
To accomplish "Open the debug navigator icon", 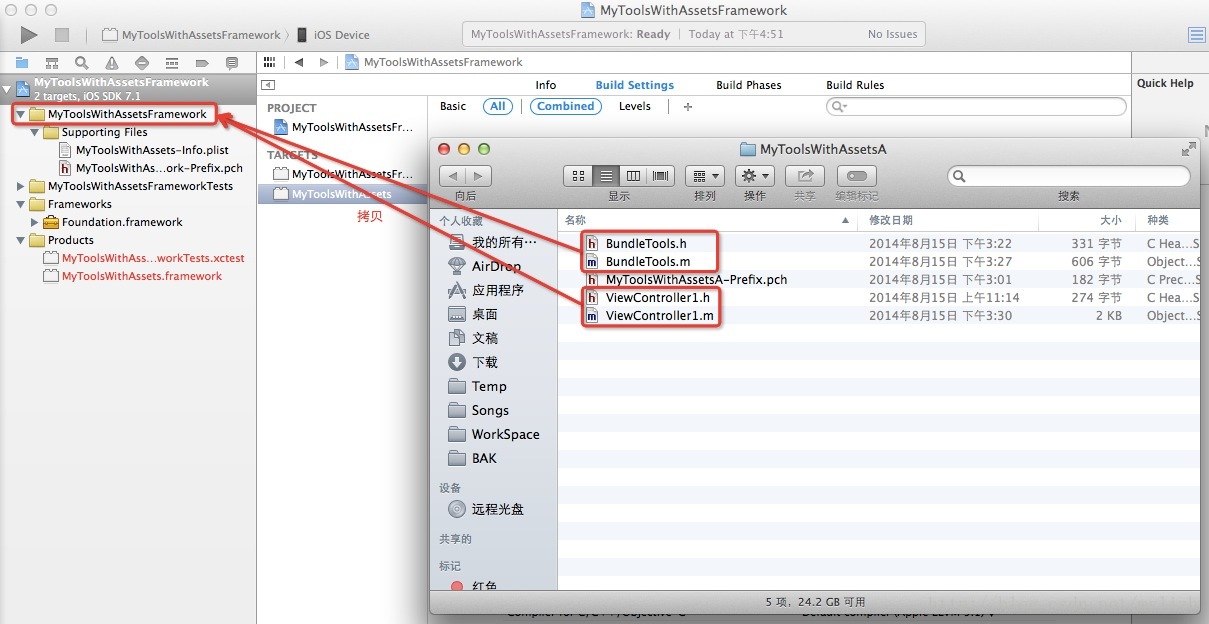I will [x=172, y=63].
